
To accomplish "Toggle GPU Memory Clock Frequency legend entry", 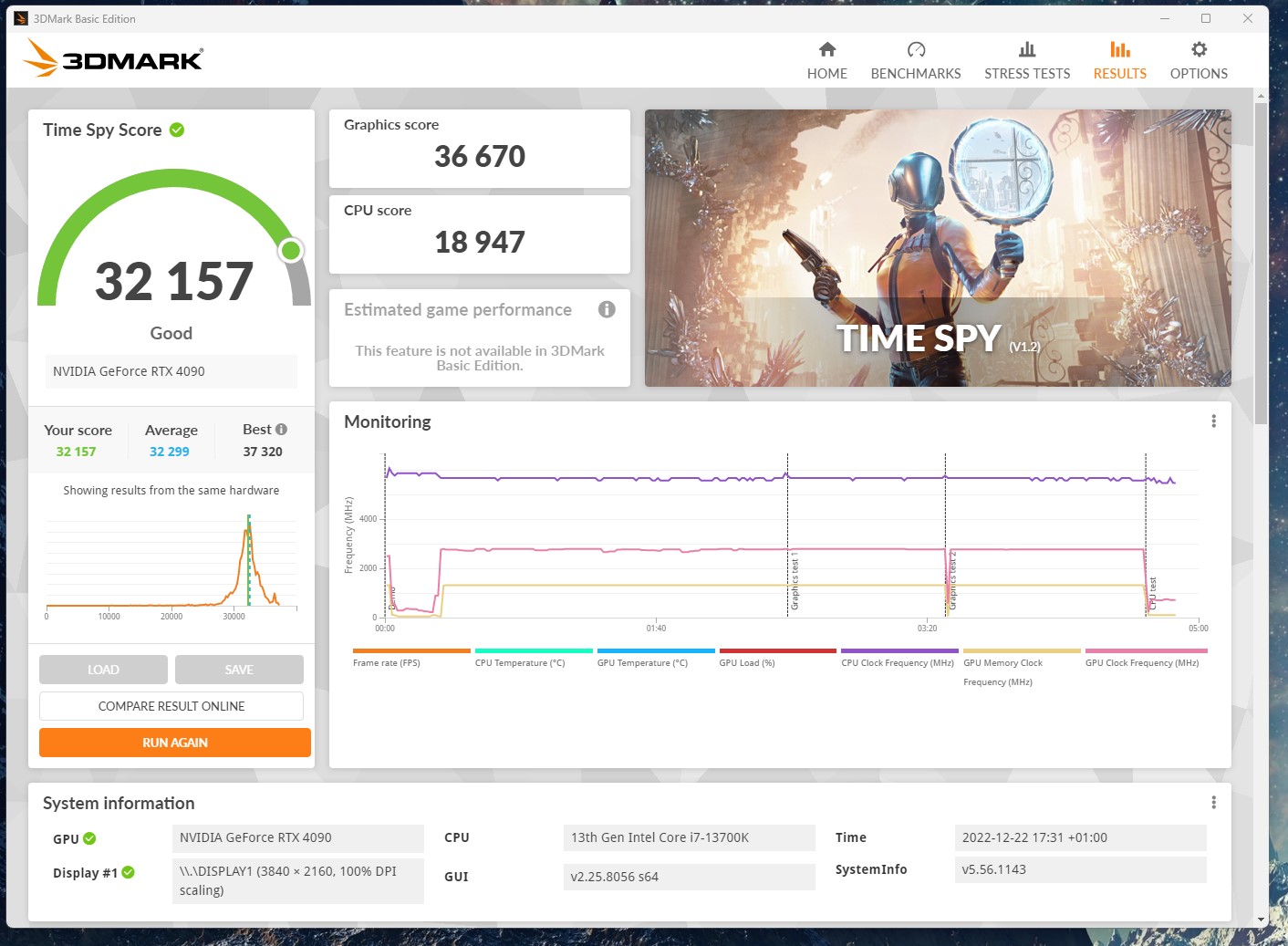I will pyautogui.click(x=1022, y=668).
